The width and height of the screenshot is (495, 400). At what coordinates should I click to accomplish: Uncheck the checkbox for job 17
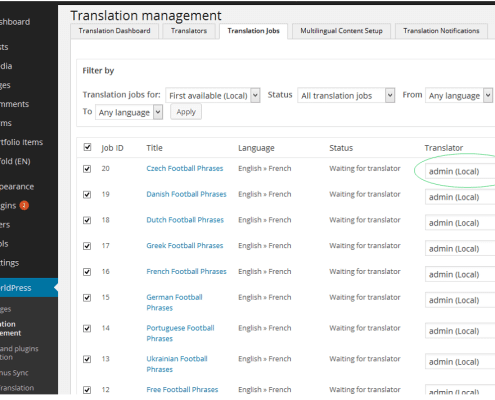(x=87, y=246)
